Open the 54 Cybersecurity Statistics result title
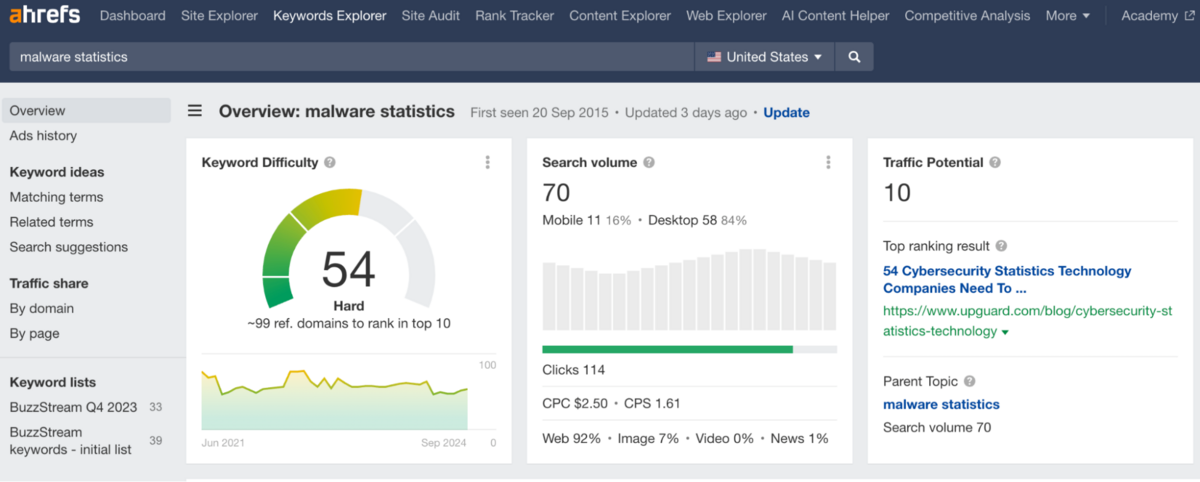Viewport: 1200px width, 482px height. coord(1007,279)
